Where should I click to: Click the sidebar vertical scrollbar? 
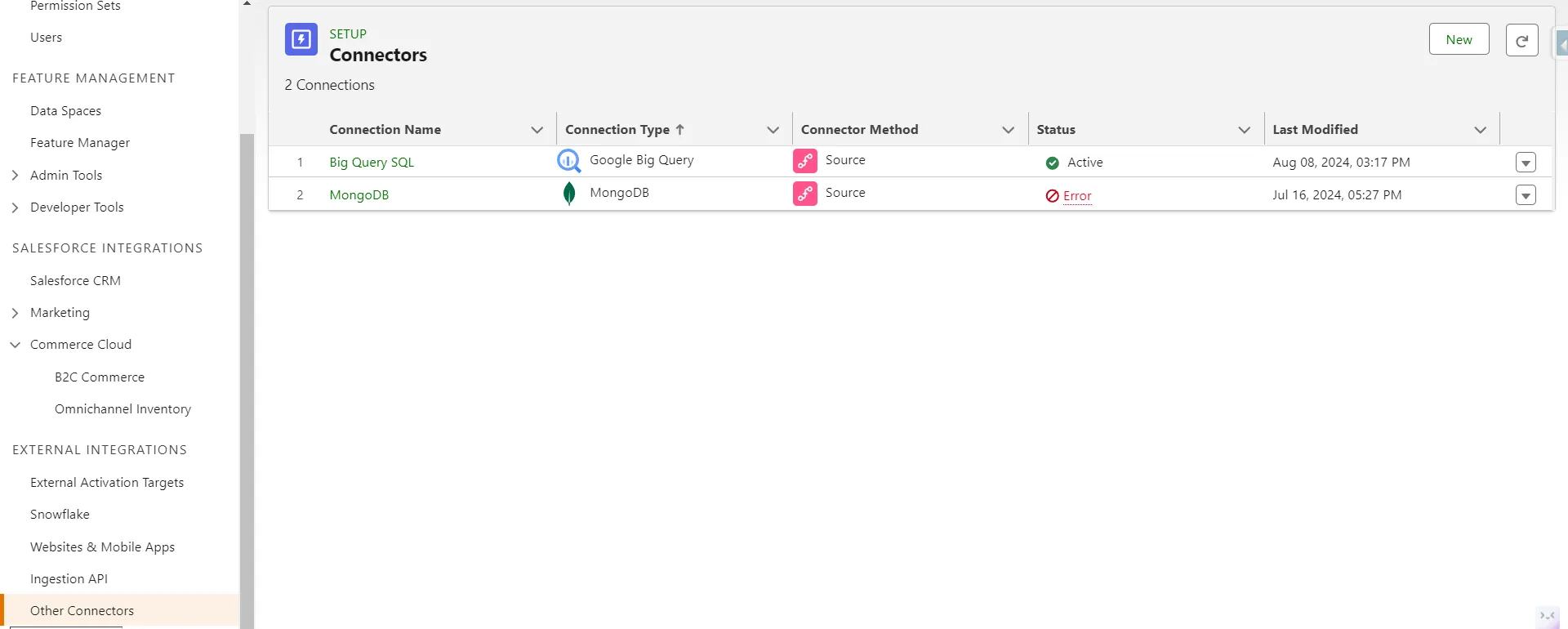click(247, 368)
